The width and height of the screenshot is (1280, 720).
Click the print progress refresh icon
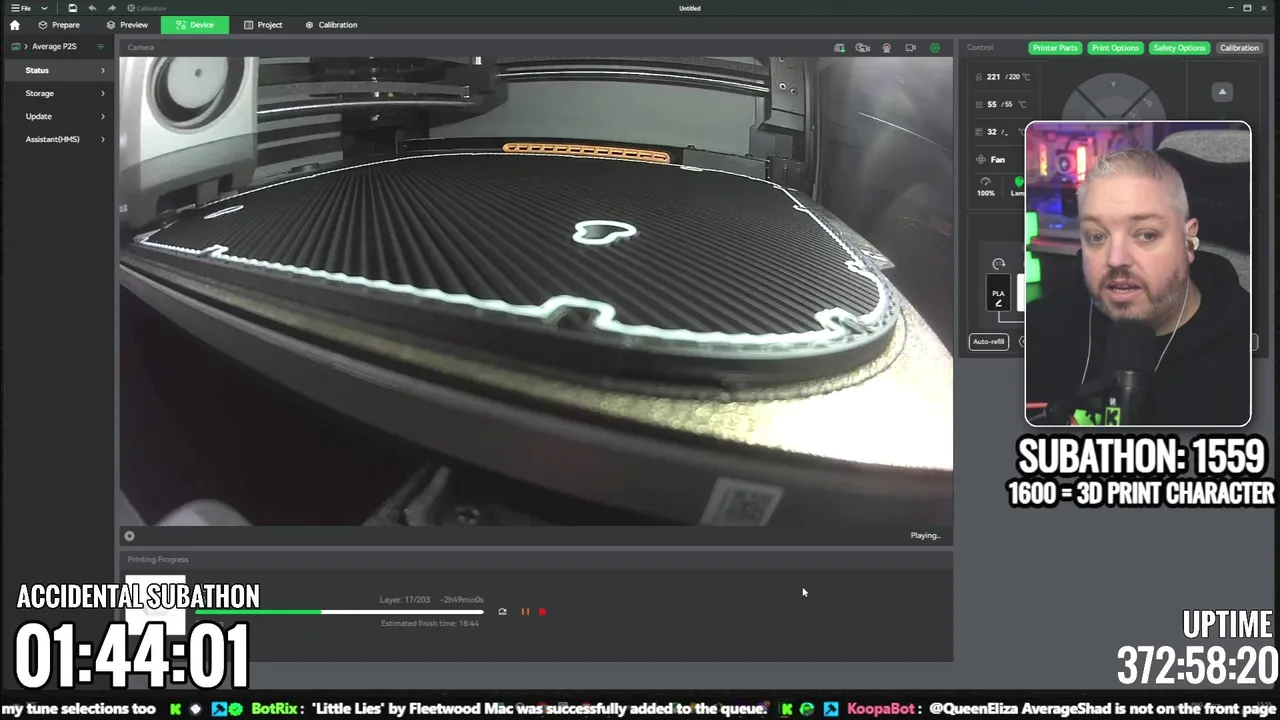[x=502, y=612]
